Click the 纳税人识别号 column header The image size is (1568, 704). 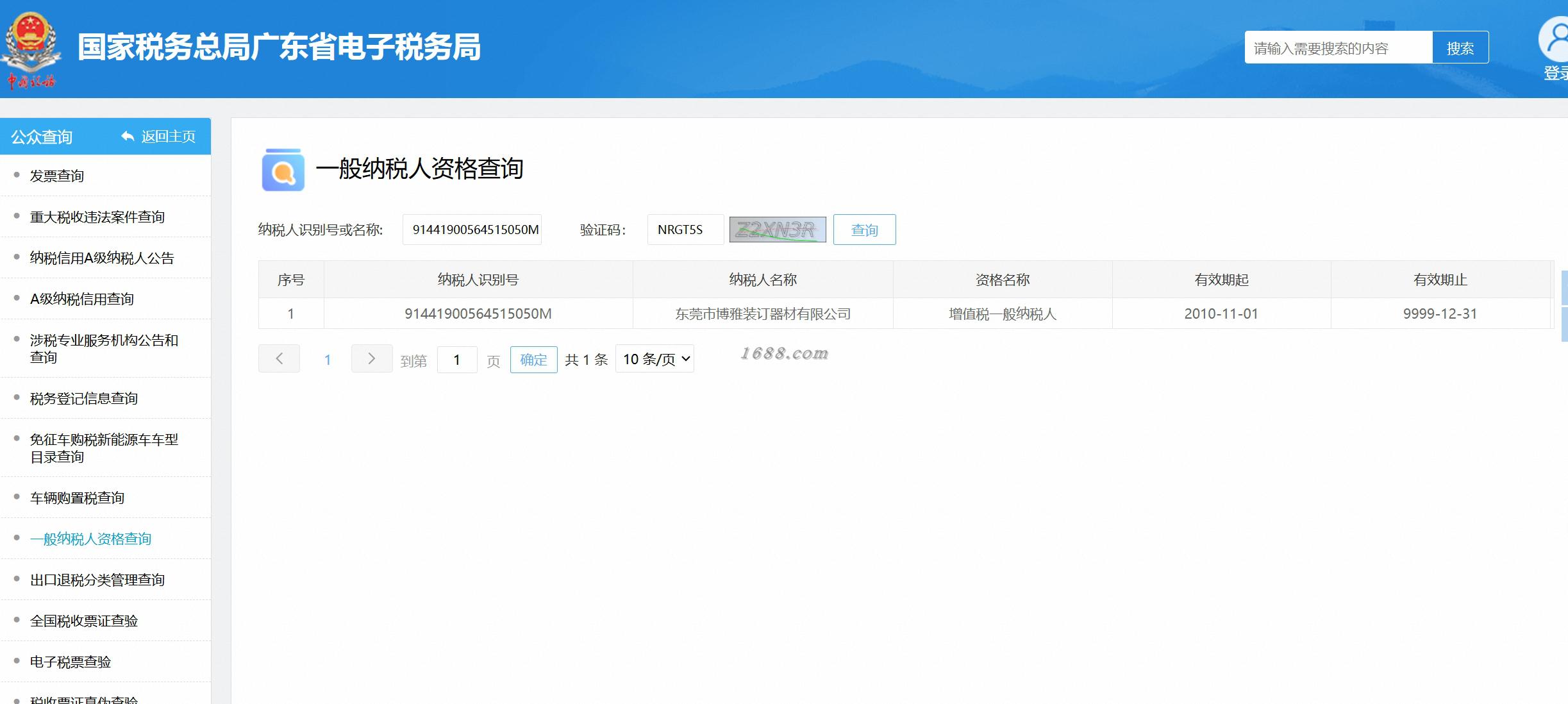point(478,280)
